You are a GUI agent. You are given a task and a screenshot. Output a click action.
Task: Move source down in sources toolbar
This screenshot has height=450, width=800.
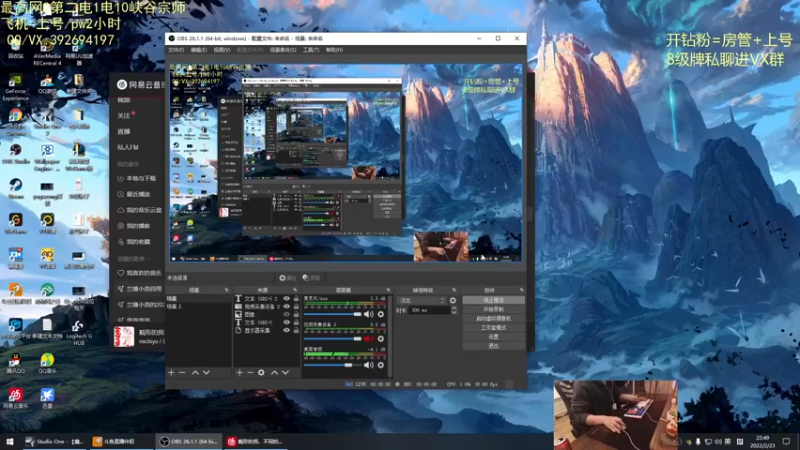click(286, 372)
